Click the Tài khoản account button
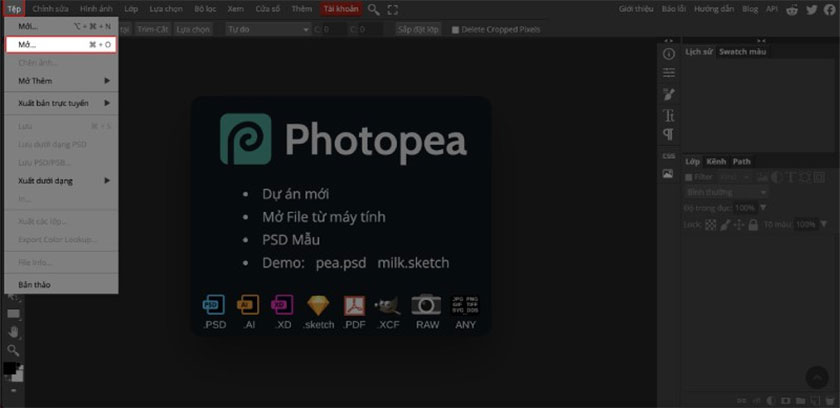 pos(340,9)
